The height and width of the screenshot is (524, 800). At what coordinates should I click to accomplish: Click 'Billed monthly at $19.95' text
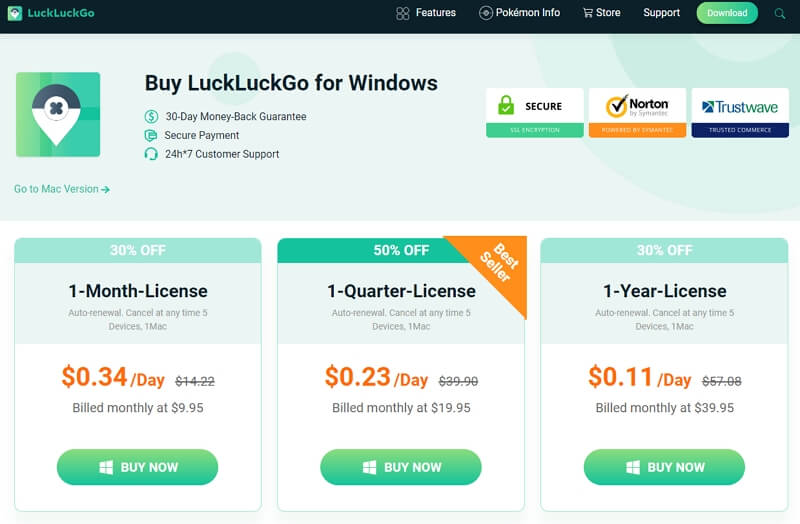pos(401,408)
